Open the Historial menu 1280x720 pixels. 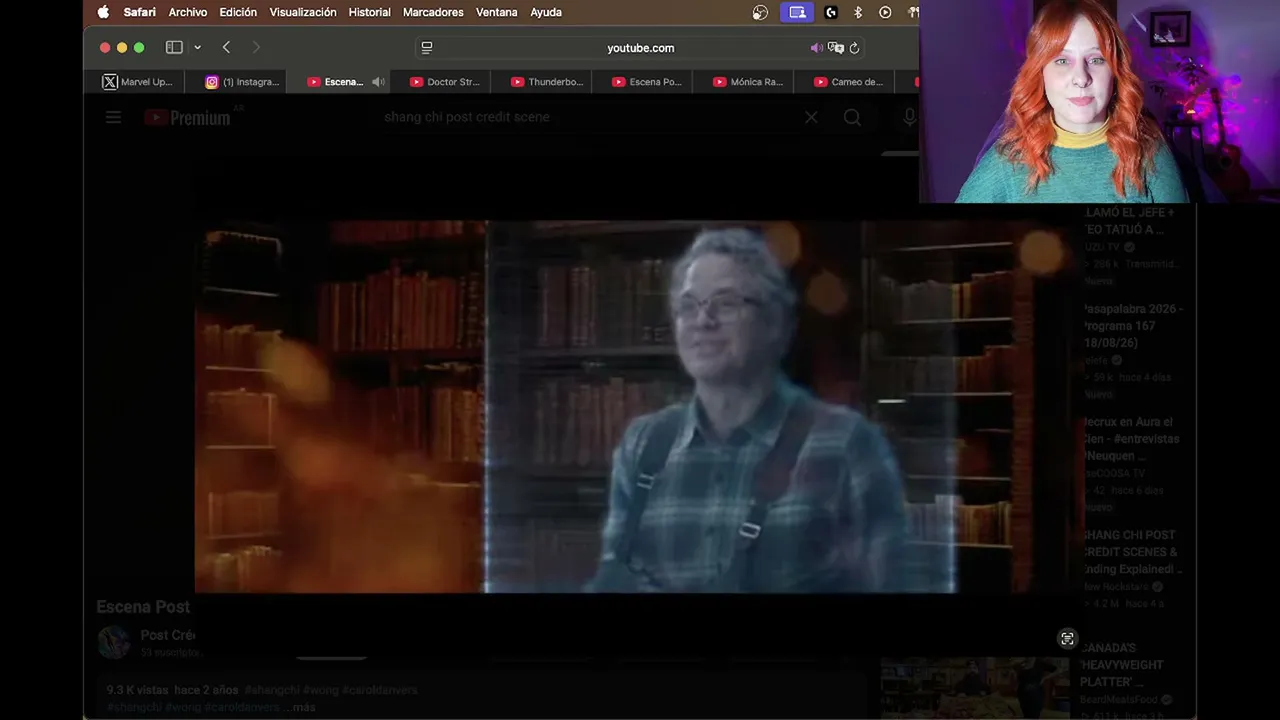(369, 12)
